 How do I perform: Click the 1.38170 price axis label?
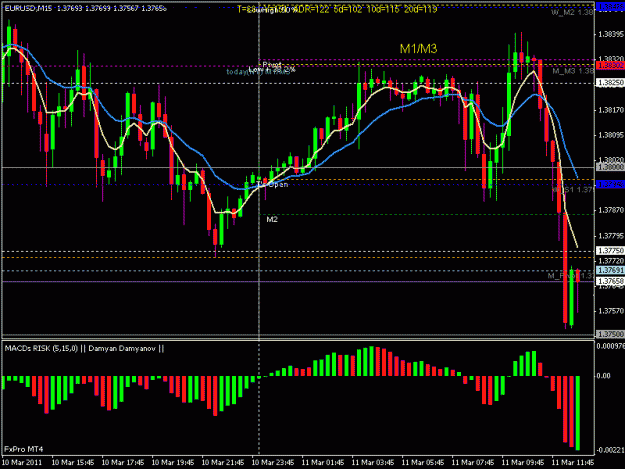click(x=611, y=110)
